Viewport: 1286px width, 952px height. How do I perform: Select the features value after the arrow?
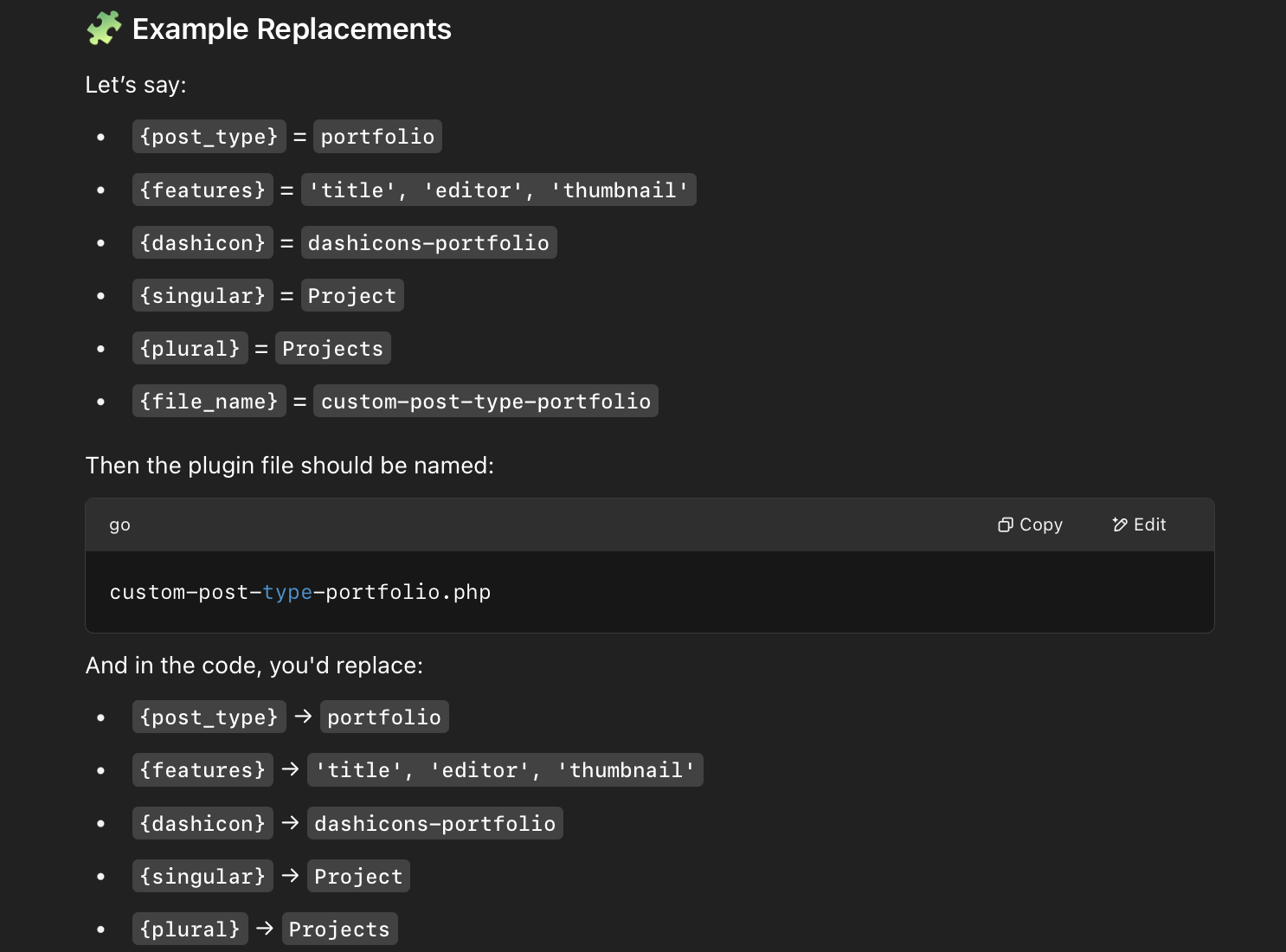pyautogui.click(x=505, y=770)
